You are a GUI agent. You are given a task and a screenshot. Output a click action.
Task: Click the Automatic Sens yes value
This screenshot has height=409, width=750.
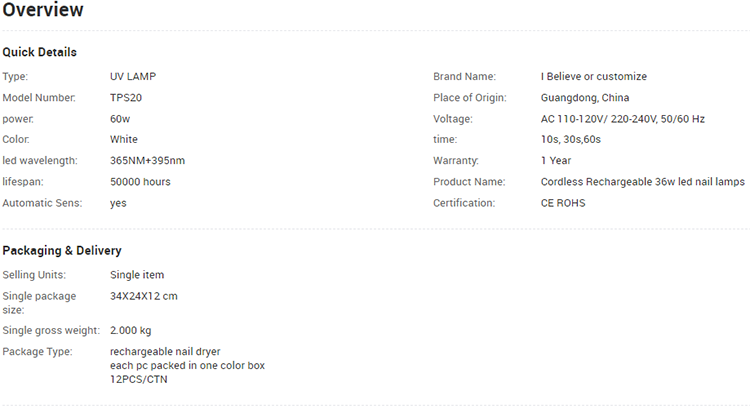click(118, 203)
